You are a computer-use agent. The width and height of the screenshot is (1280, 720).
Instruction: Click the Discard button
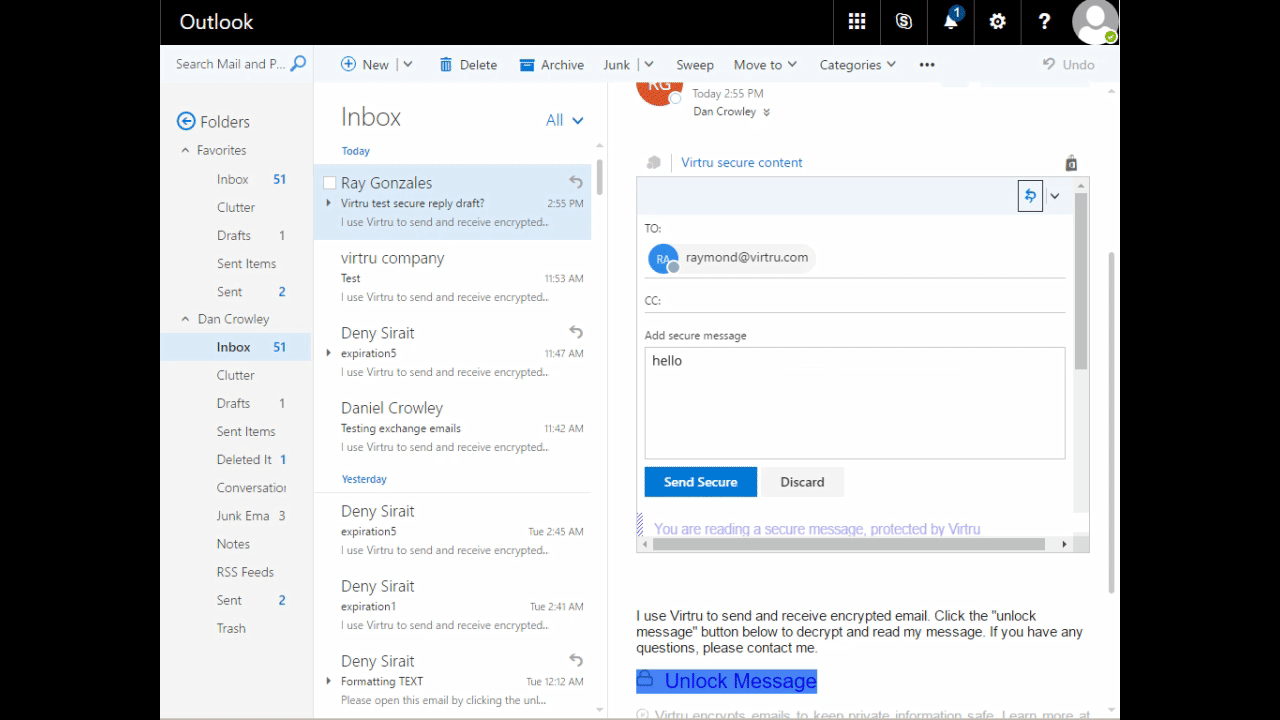(802, 482)
